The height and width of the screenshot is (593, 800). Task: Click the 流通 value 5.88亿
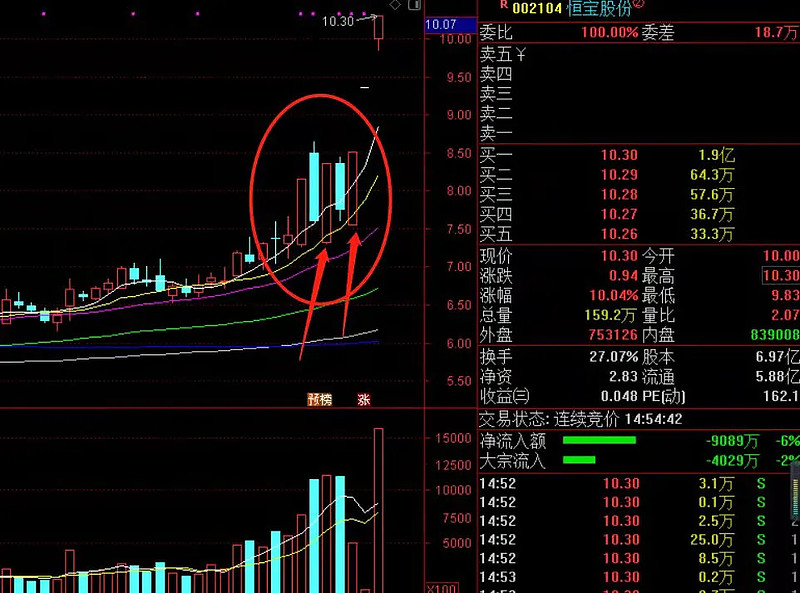[777, 376]
